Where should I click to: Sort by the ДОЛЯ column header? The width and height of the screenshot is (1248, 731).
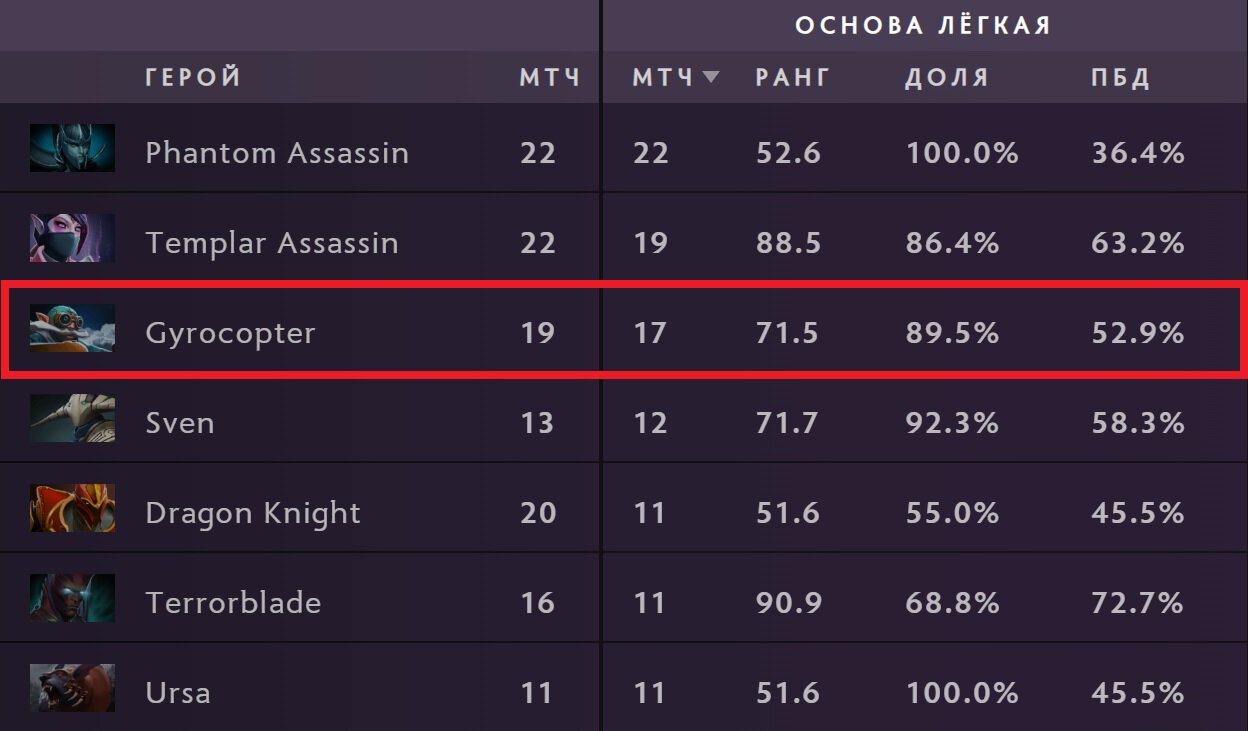click(946, 77)
